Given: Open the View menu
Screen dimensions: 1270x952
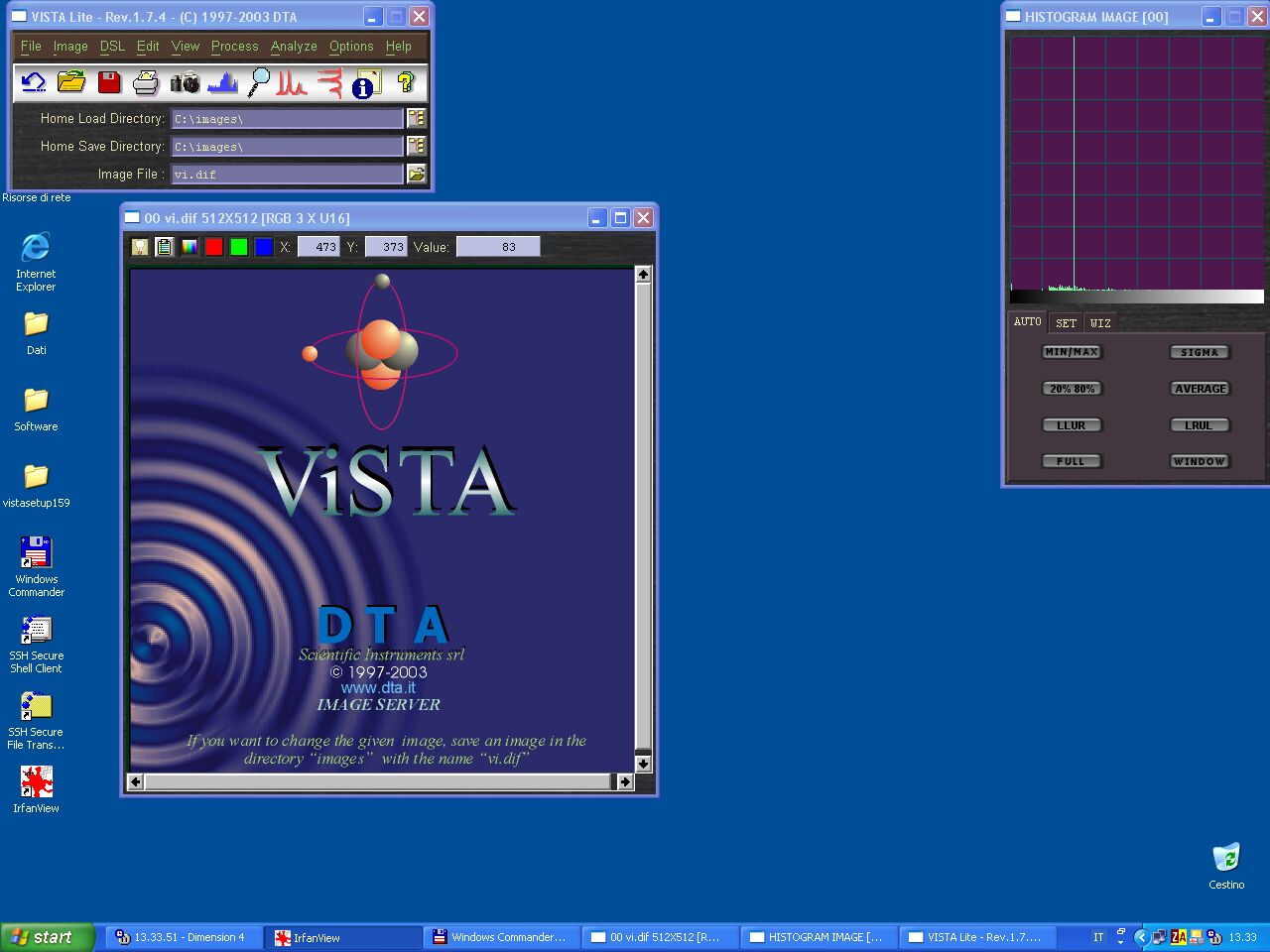Looking at the screenshot, I should point(186,46).
